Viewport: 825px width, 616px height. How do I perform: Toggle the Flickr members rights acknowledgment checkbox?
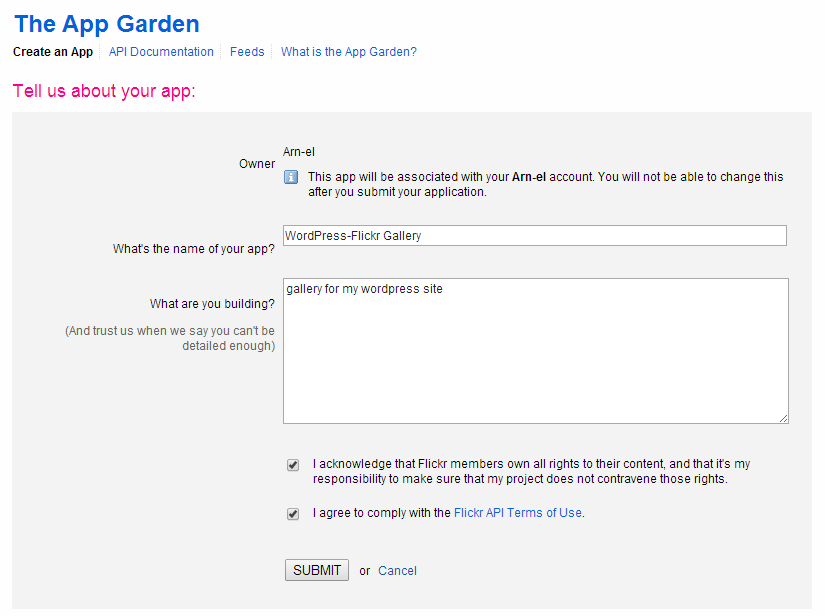[293, 465]
